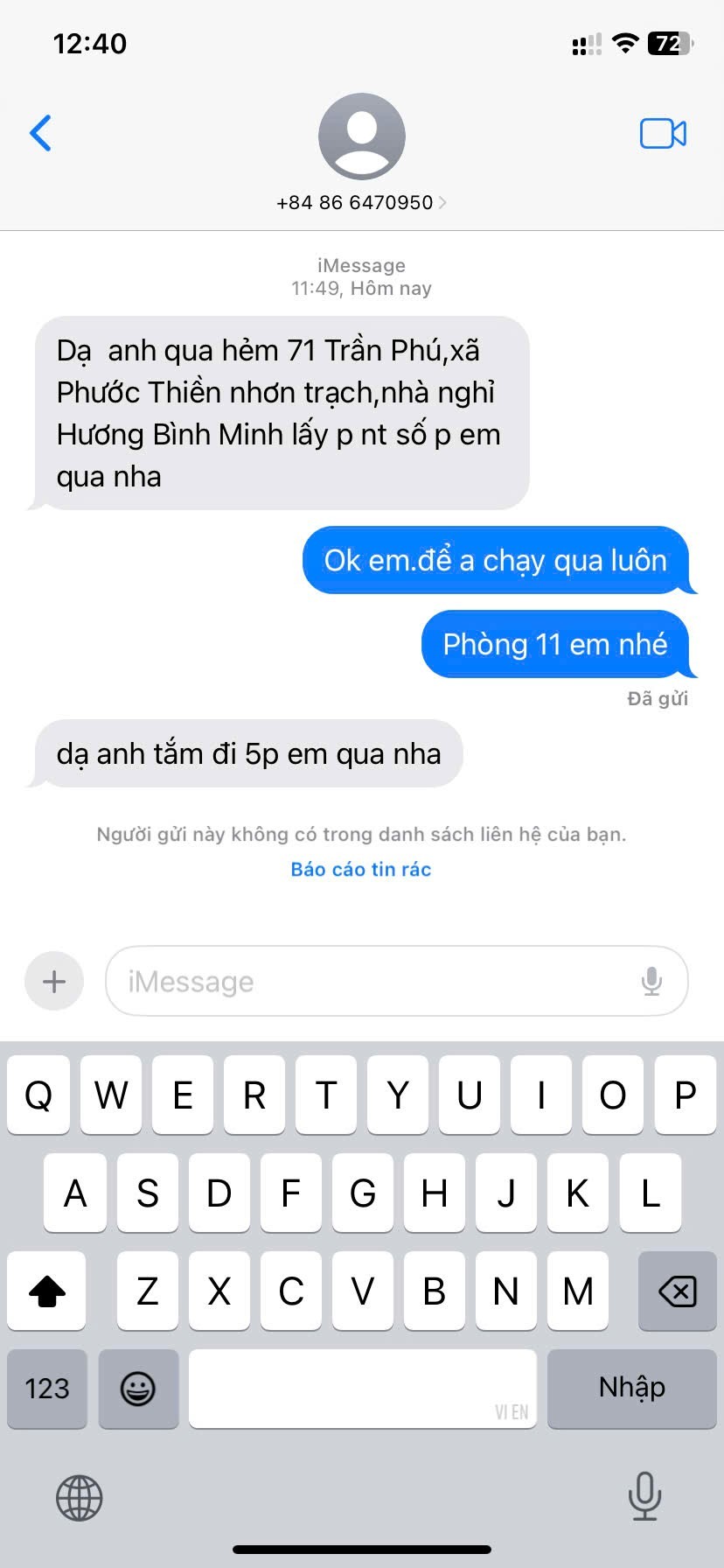Select the "dạ anh tắm đi 5p" message bubble

248,753
